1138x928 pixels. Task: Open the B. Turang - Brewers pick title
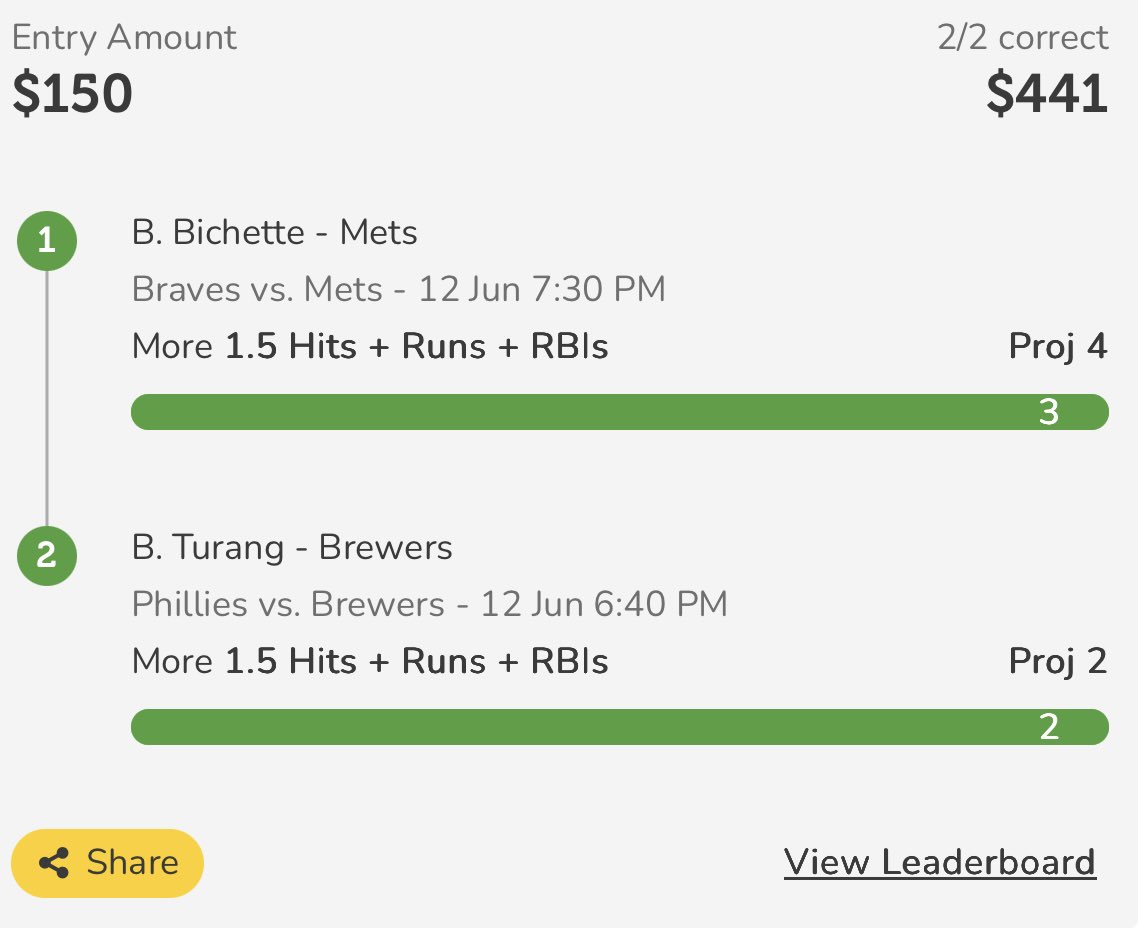[292, 548]
